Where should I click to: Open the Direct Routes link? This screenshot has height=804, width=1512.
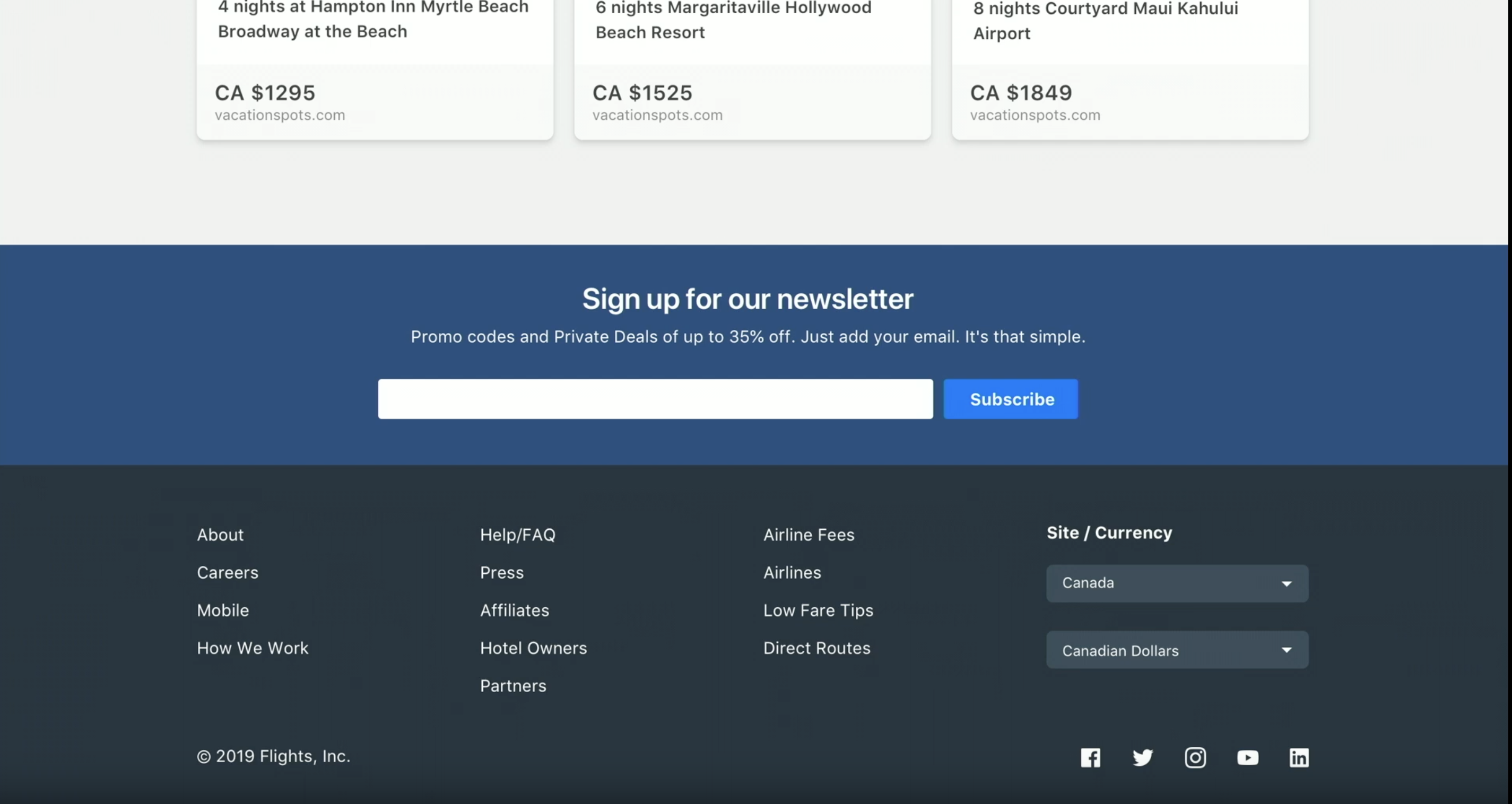pos(817,648)
